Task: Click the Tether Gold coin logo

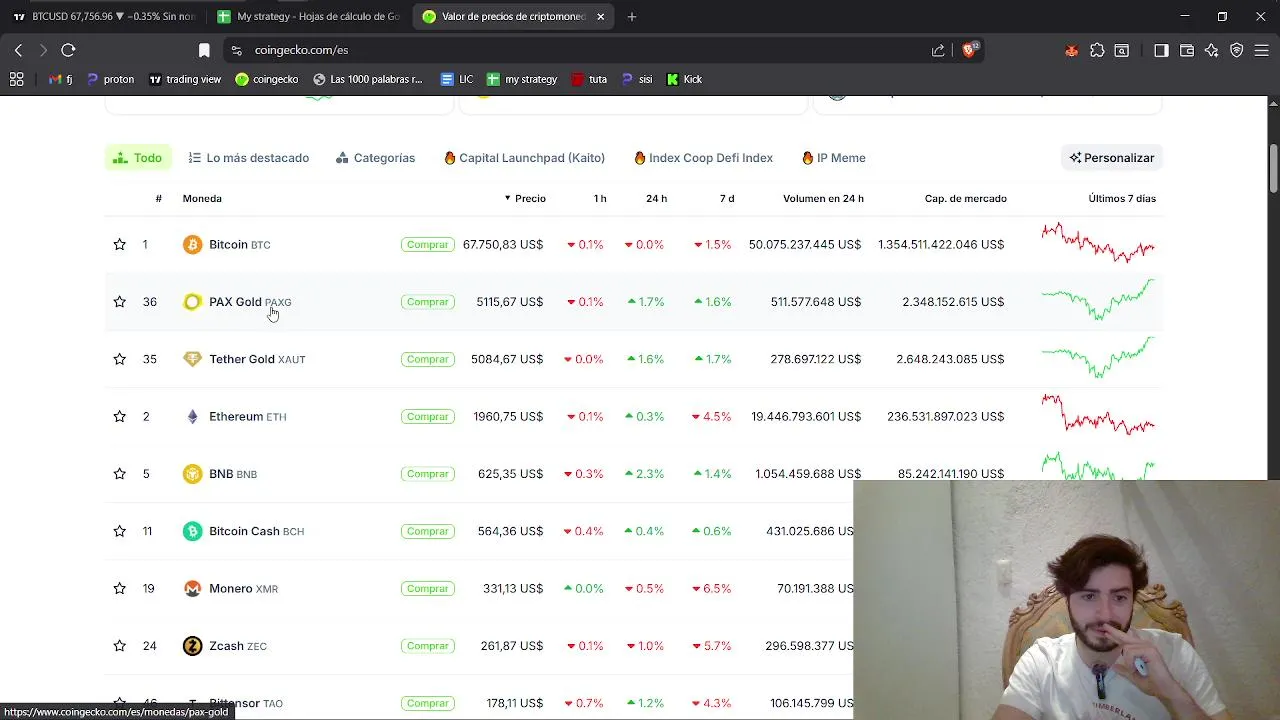Action: [192, 359]
